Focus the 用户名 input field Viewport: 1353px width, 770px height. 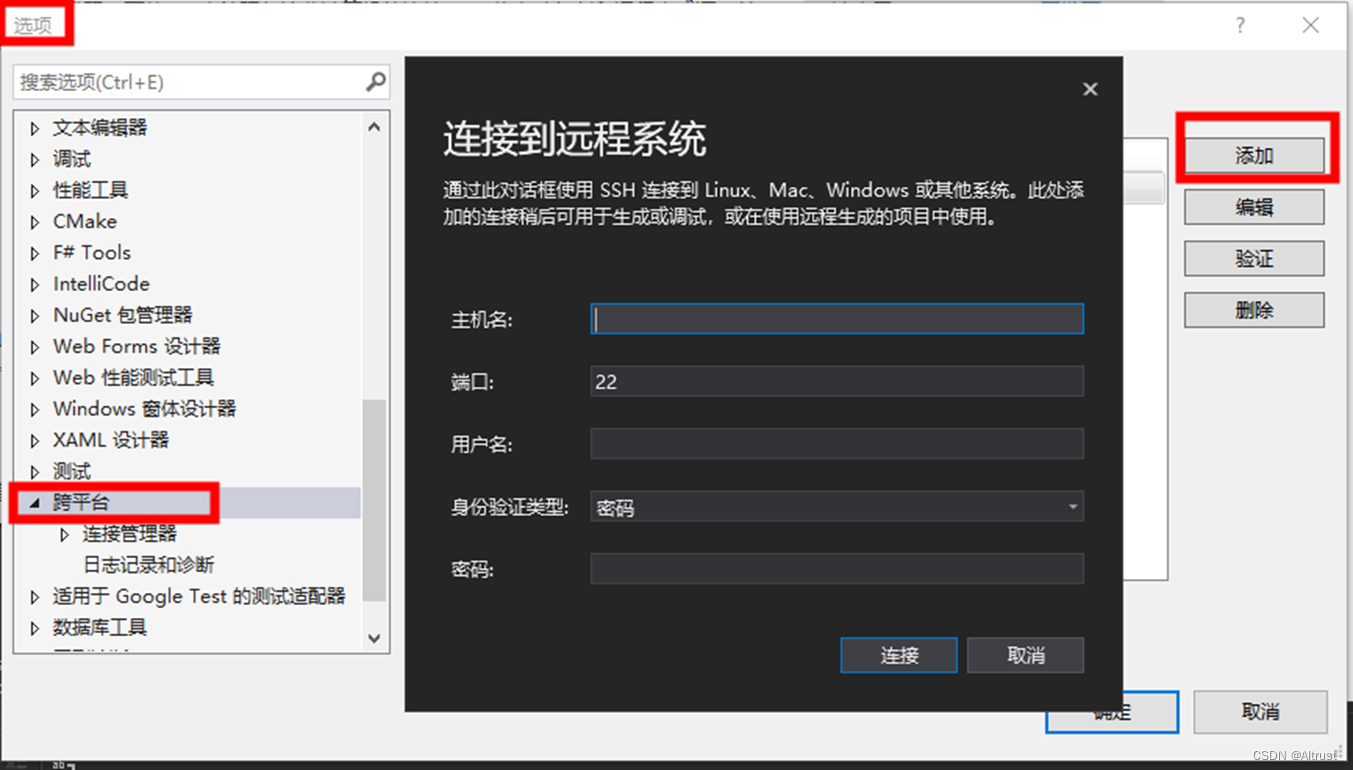[x=837, y=444]
